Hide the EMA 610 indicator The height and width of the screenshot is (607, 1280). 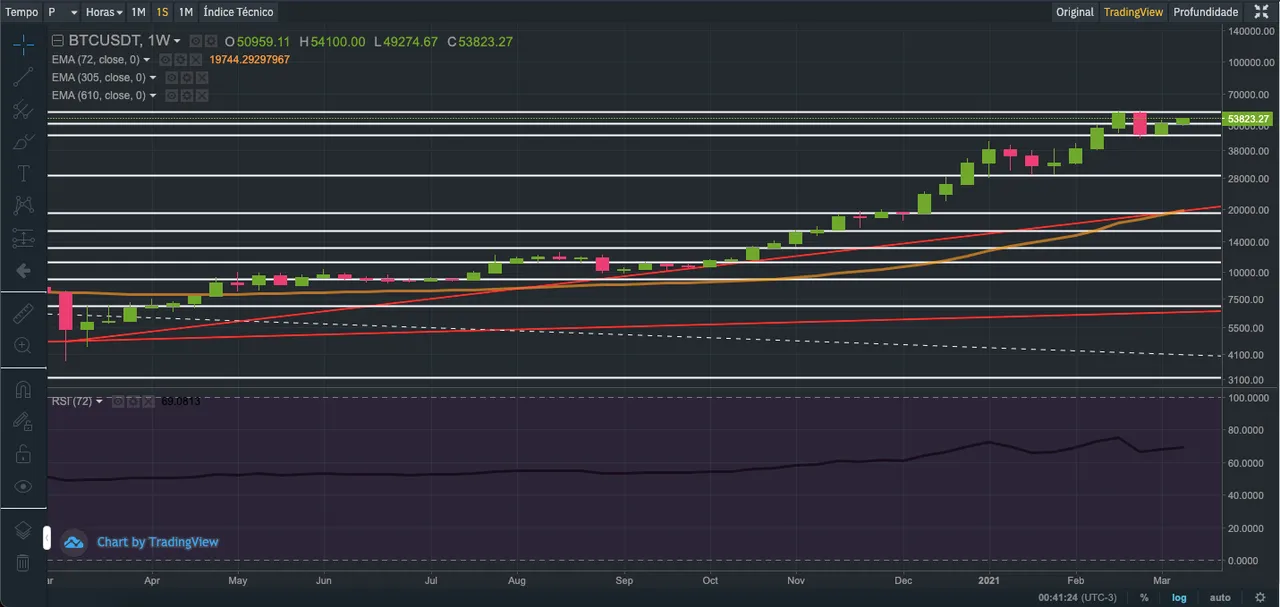tap(172, 95)
